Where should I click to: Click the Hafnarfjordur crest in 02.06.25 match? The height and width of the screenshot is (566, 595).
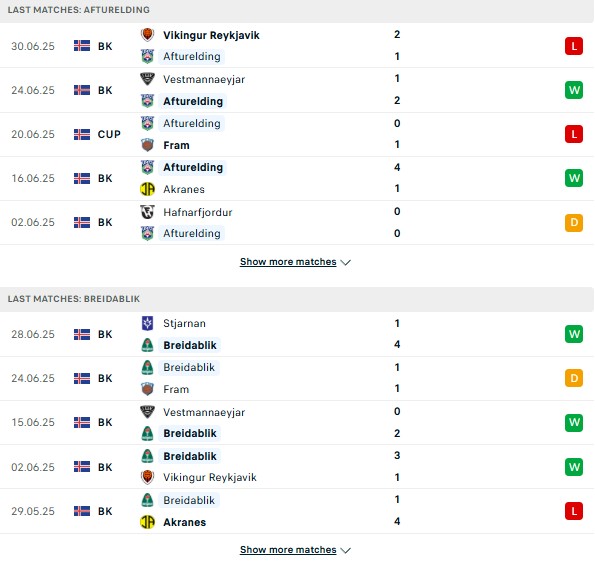tap(147, 212)
